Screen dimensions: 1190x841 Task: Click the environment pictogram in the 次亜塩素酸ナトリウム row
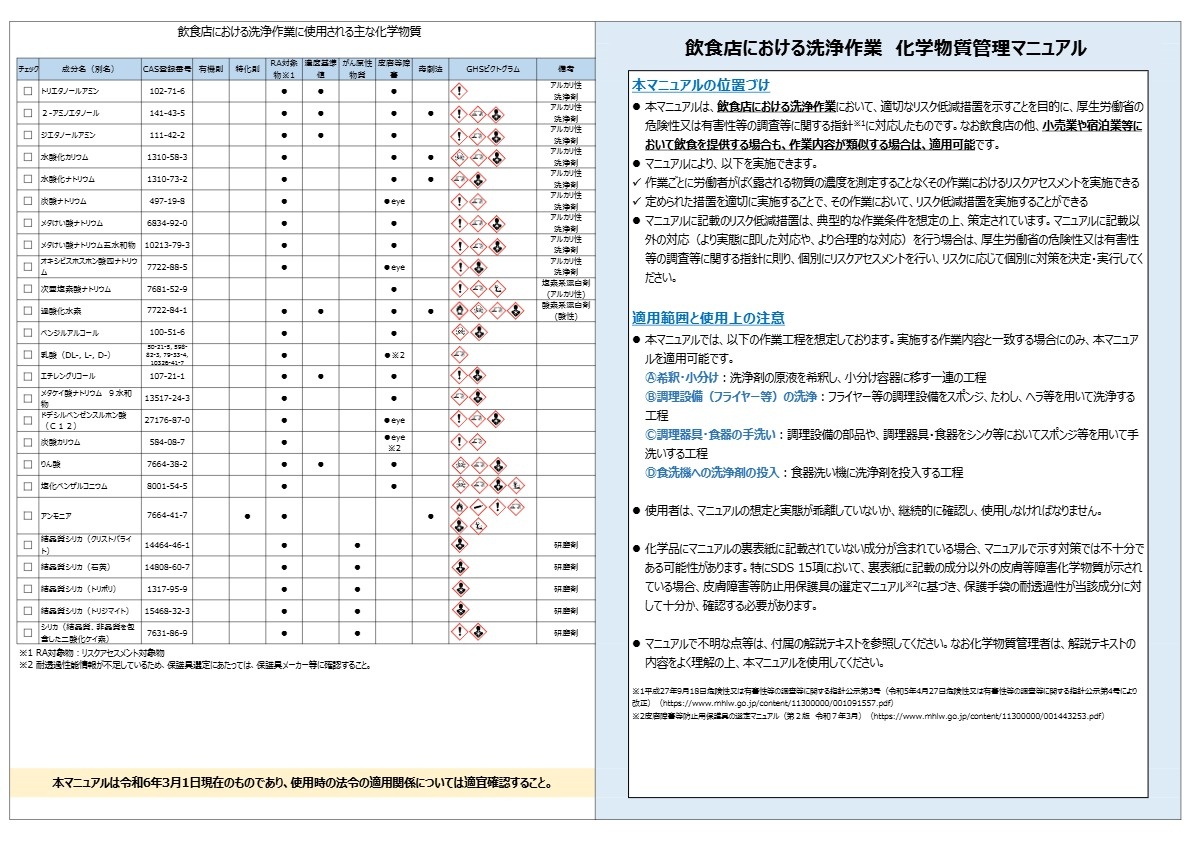[496, 288]
